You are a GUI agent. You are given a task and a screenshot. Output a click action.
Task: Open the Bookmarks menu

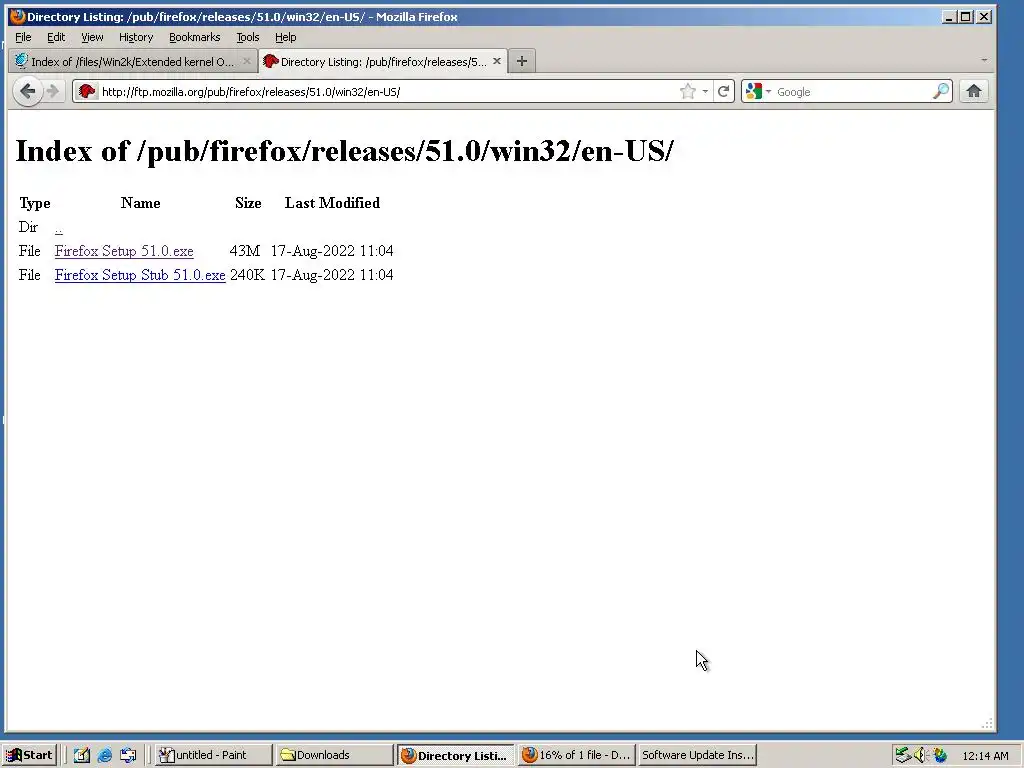(195, 37)
